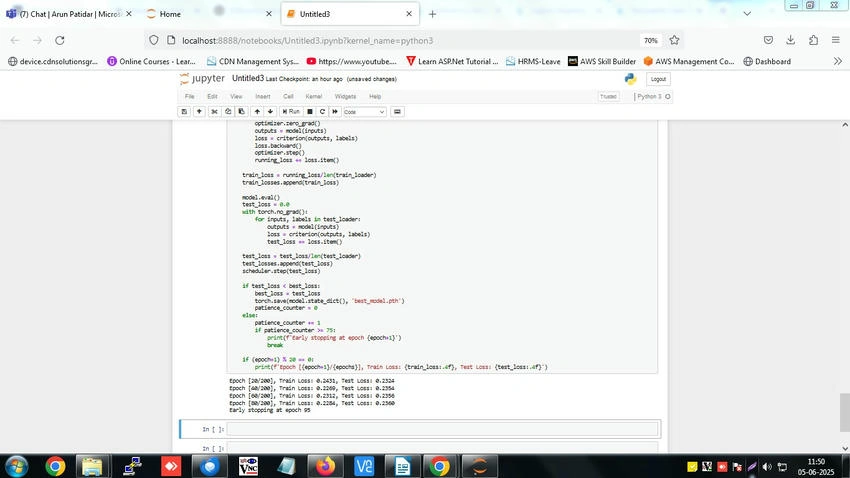Open the View menu in Jupyter
This screenshot has height=478, width=850.
point(236,96)
